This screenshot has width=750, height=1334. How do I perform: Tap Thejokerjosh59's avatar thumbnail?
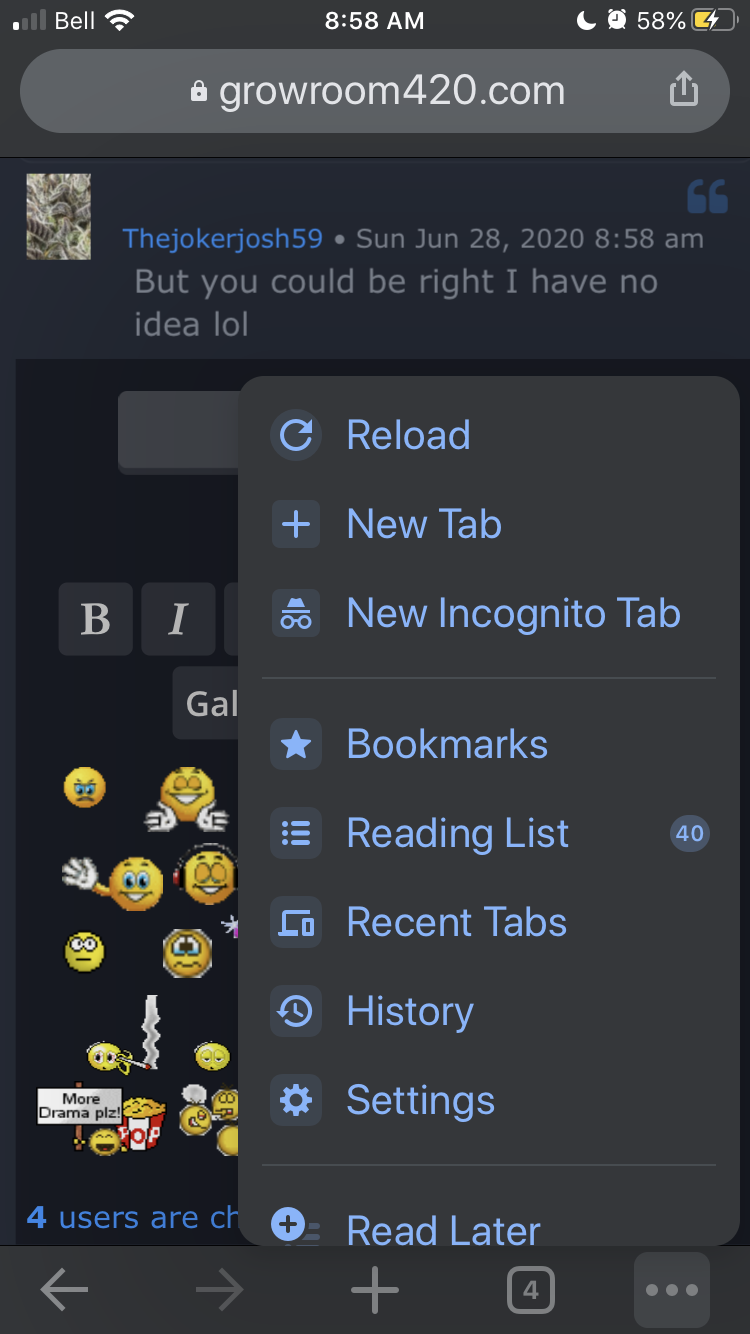[x=58, y=216]
